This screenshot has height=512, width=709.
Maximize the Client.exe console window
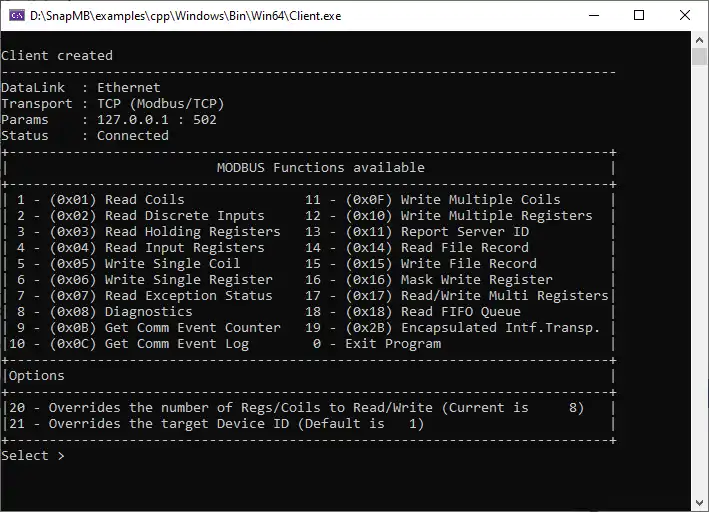coord(640,15)
